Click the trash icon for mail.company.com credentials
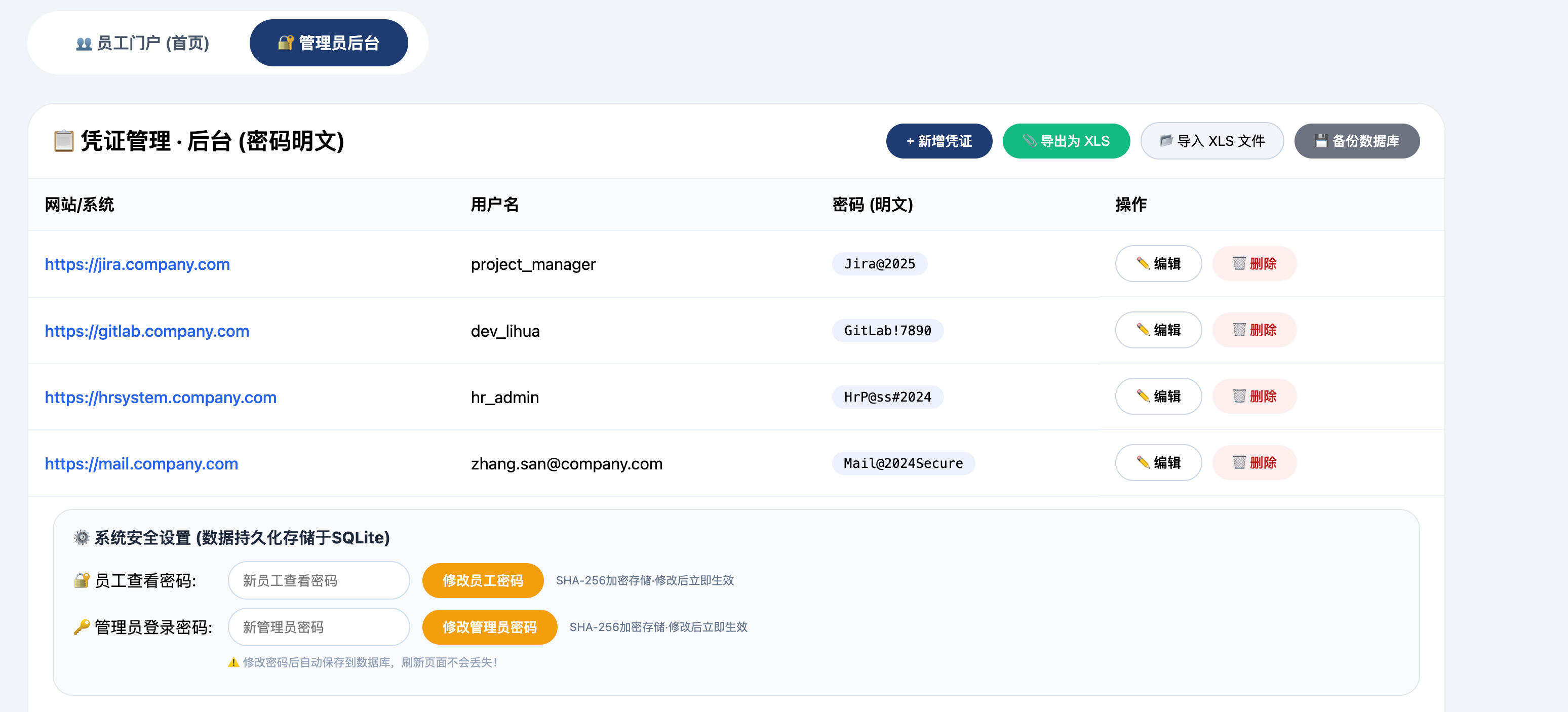The image size is (1568, 712). [1239, 462]
